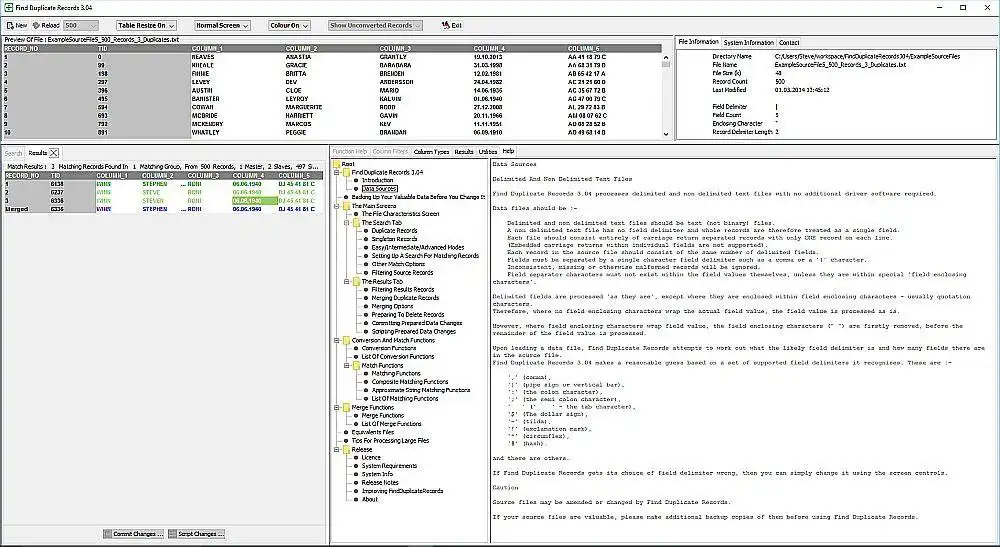Open Easy/Intermediate/Advanced Modes topic
This screenshot has width=1000, height=547.
coord(418,247)
